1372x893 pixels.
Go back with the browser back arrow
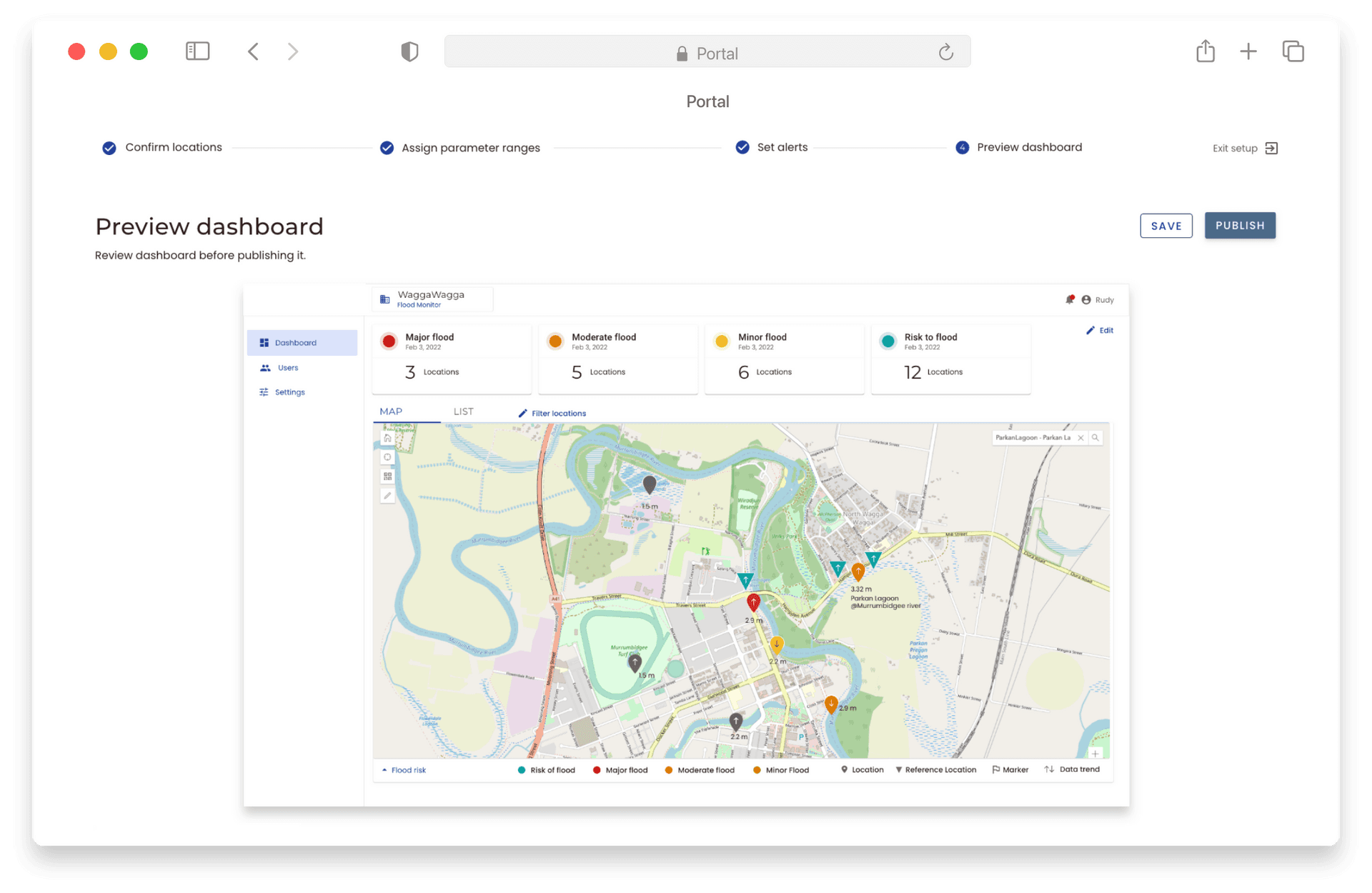(253, 51)
